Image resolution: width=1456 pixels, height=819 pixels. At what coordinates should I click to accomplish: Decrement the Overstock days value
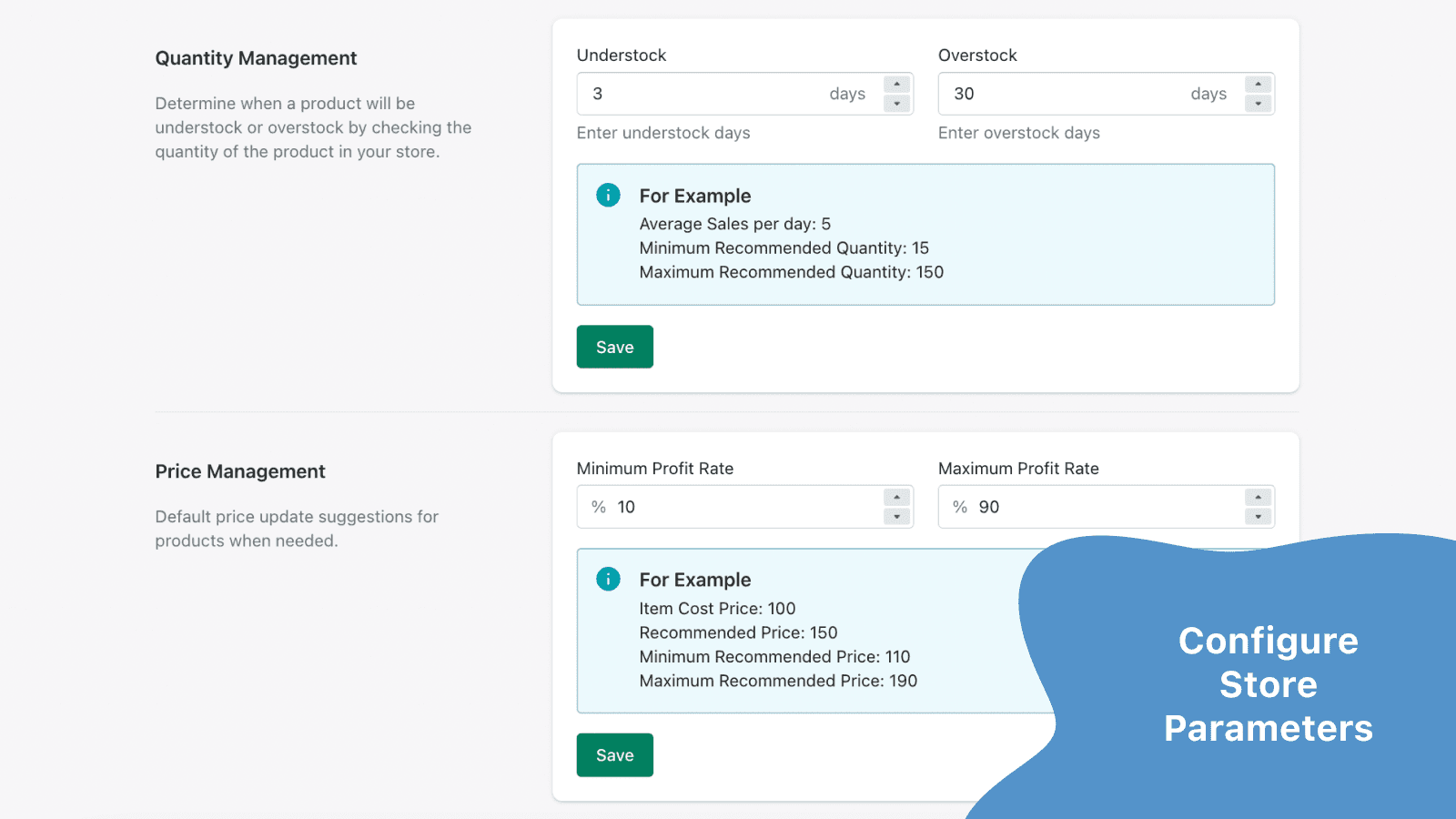(1259, 103)
